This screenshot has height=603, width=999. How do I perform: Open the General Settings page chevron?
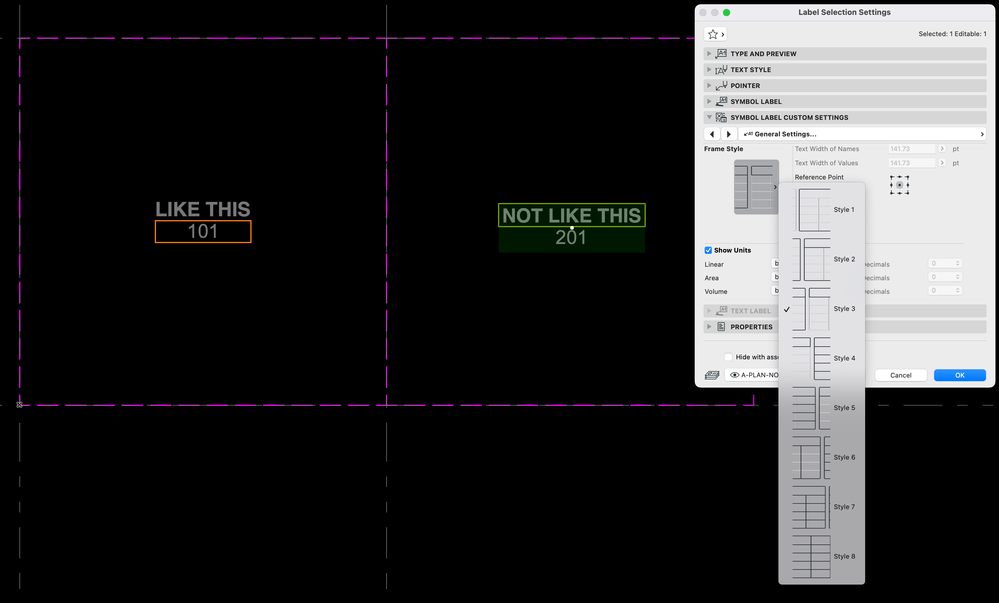click(980, 133)
